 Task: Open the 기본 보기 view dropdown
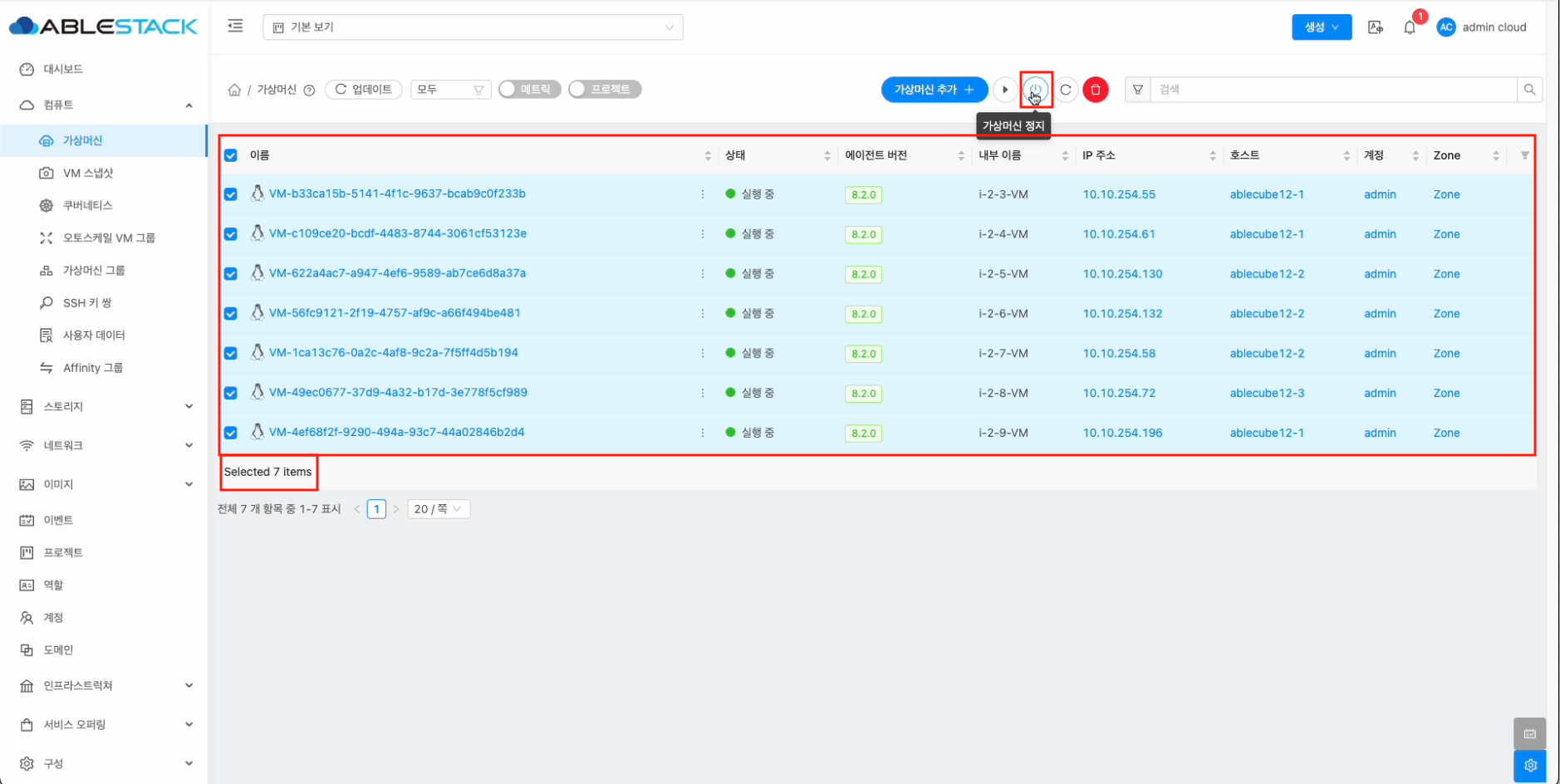pyautogui.click(x=473, y=27)
